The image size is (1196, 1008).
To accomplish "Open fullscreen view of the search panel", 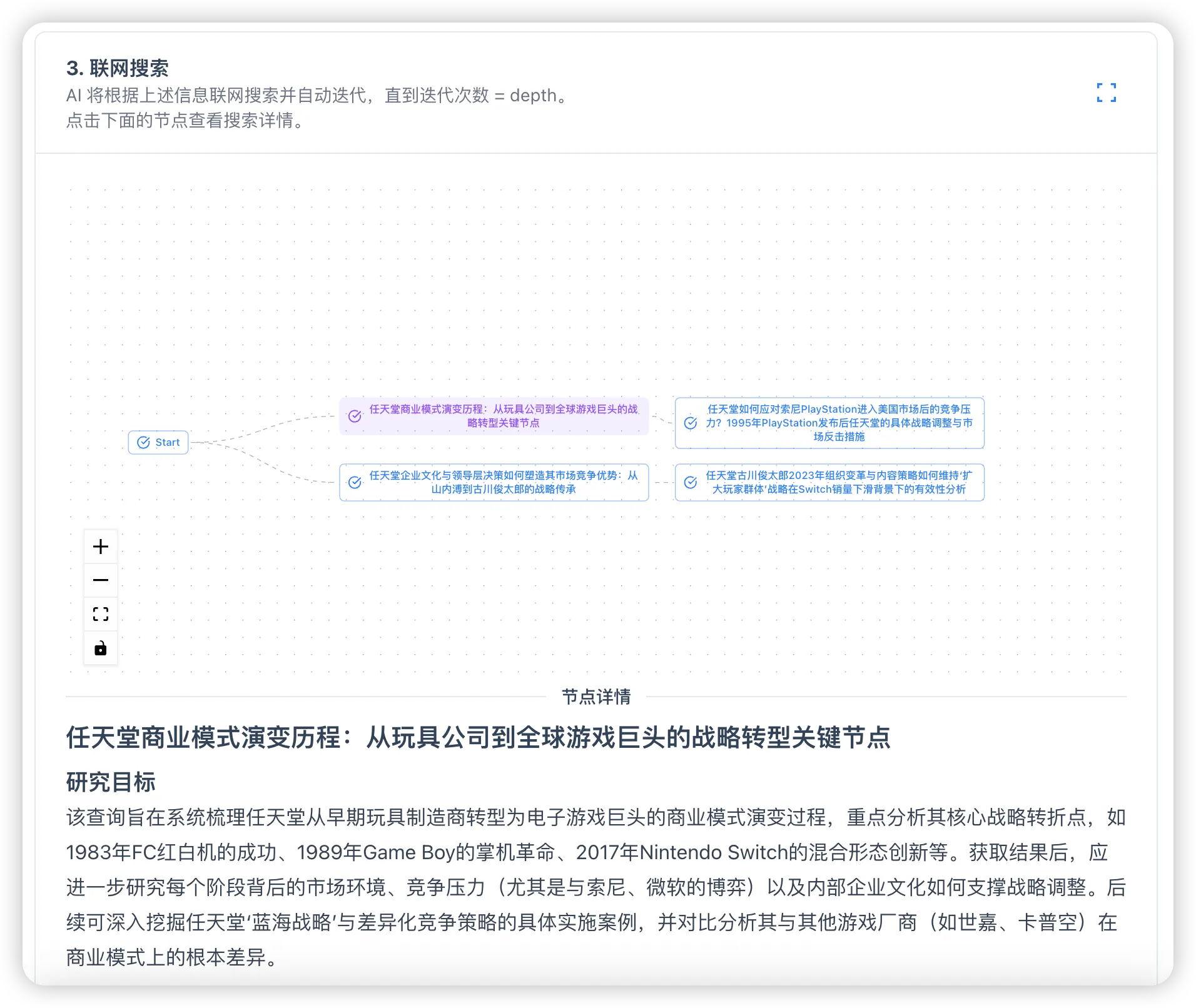I will (1106, 93).
